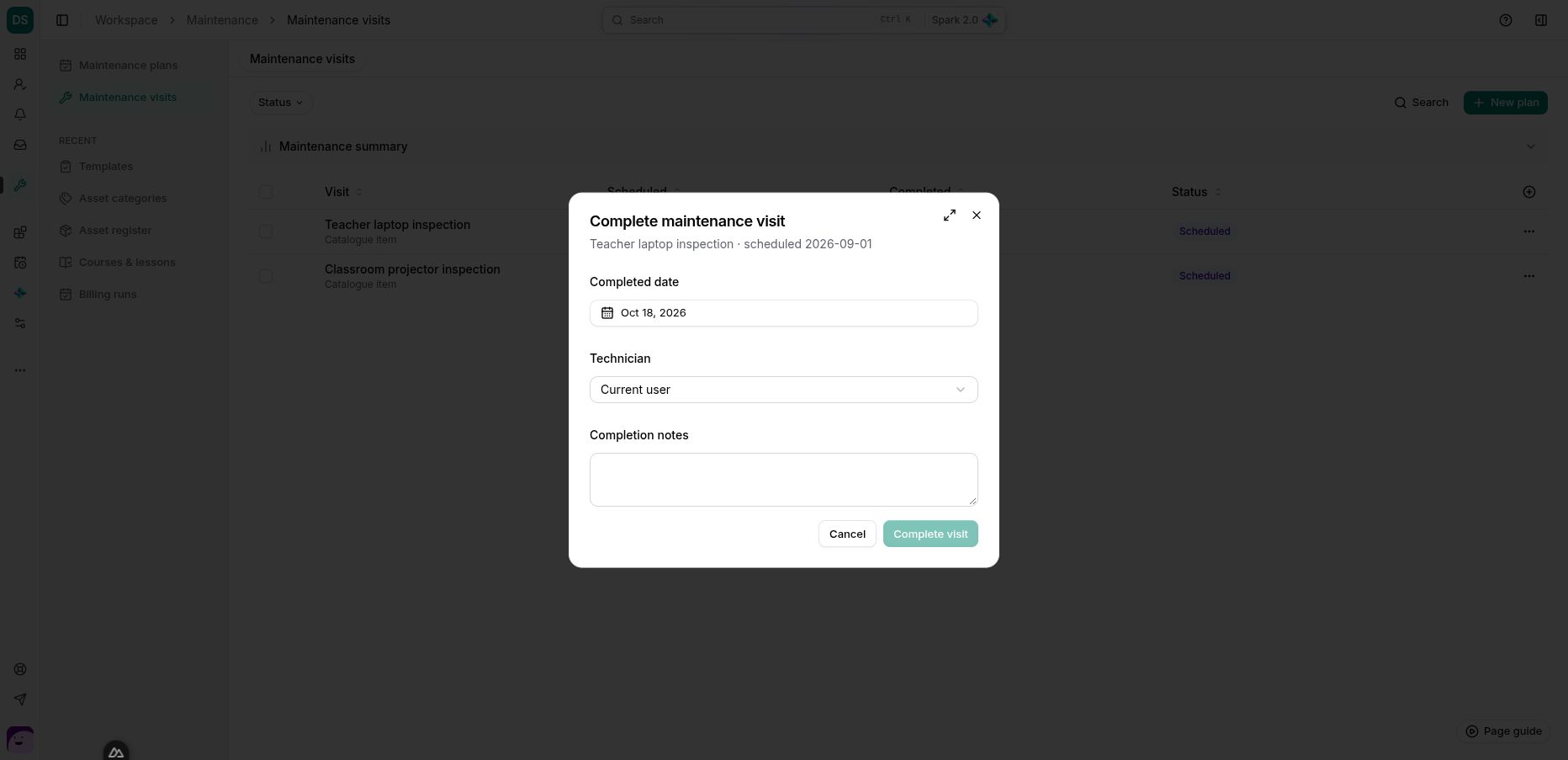
Task: Close the Complete maintenance visit dialog
Action: (977, 215)
